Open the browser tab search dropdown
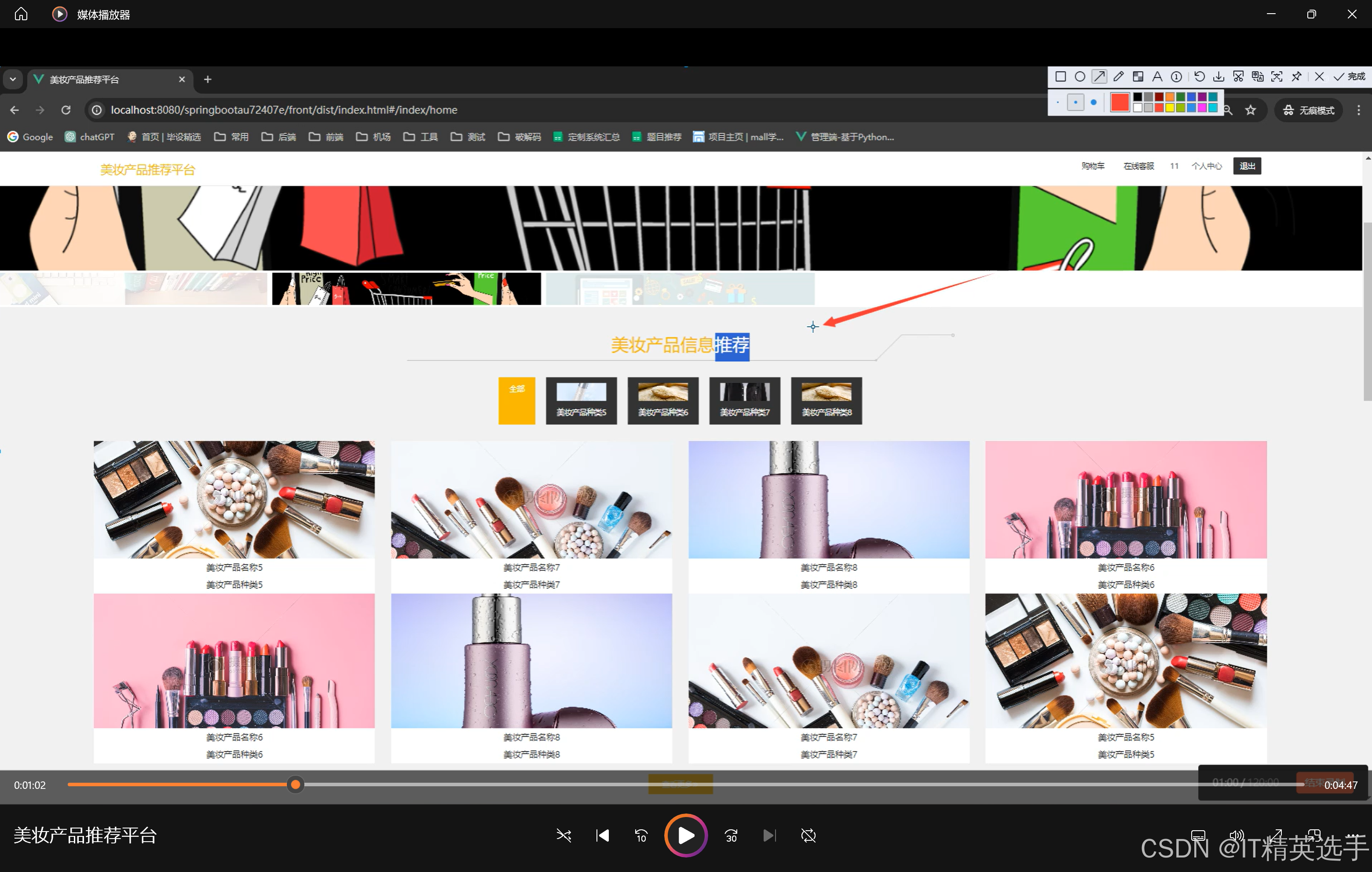 (12, 79)
